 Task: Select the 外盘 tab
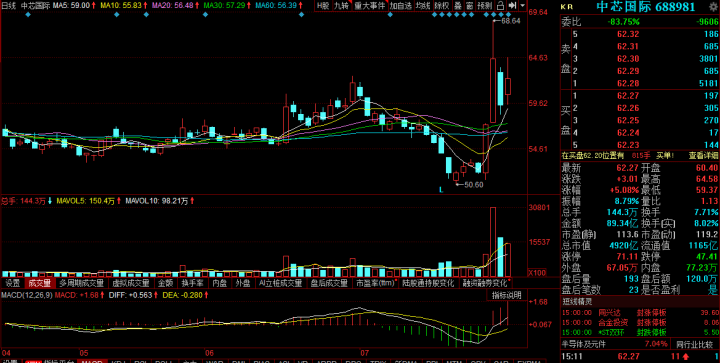click(243, 283)
